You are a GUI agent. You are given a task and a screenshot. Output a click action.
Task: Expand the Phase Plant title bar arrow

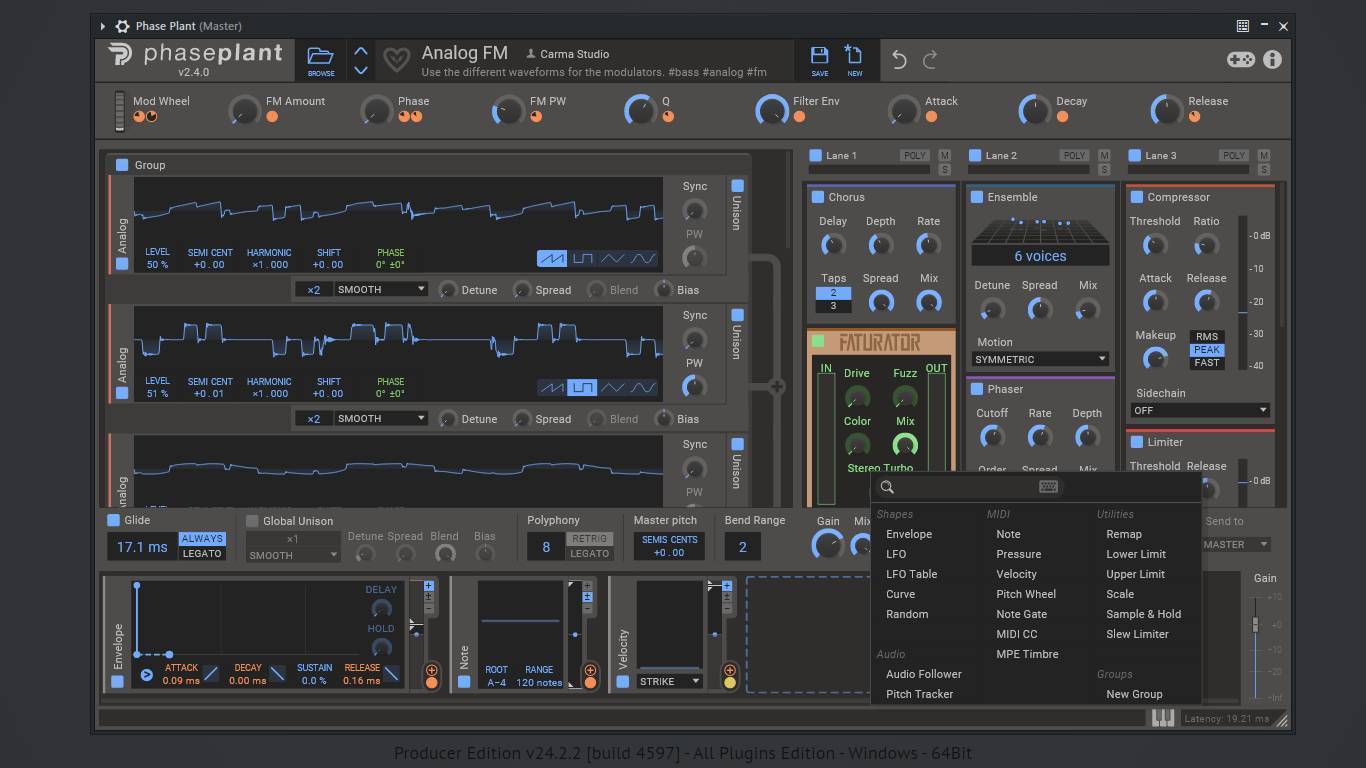(x=103, y=26)
